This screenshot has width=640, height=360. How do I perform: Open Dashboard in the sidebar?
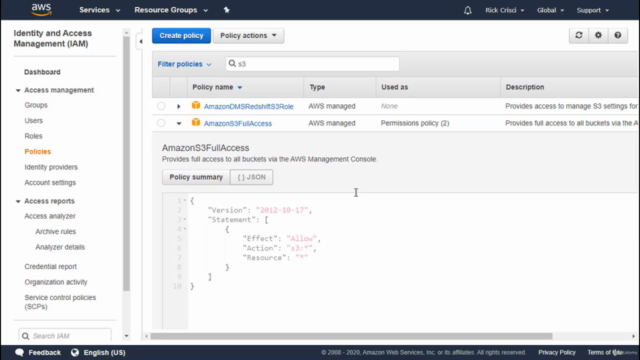pos(42,72)
